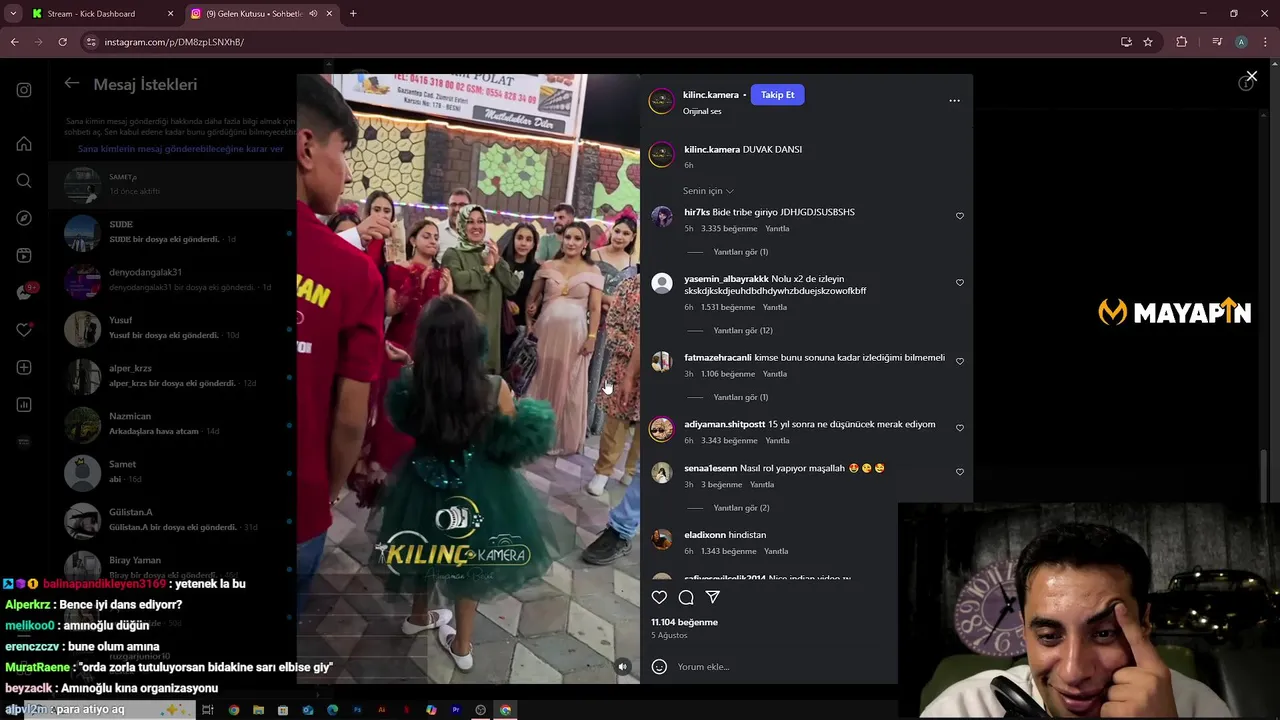Screen dimensions: 1280x720
Task: Click the Orijinal ses audio link
Action: (x=702, y=111)
